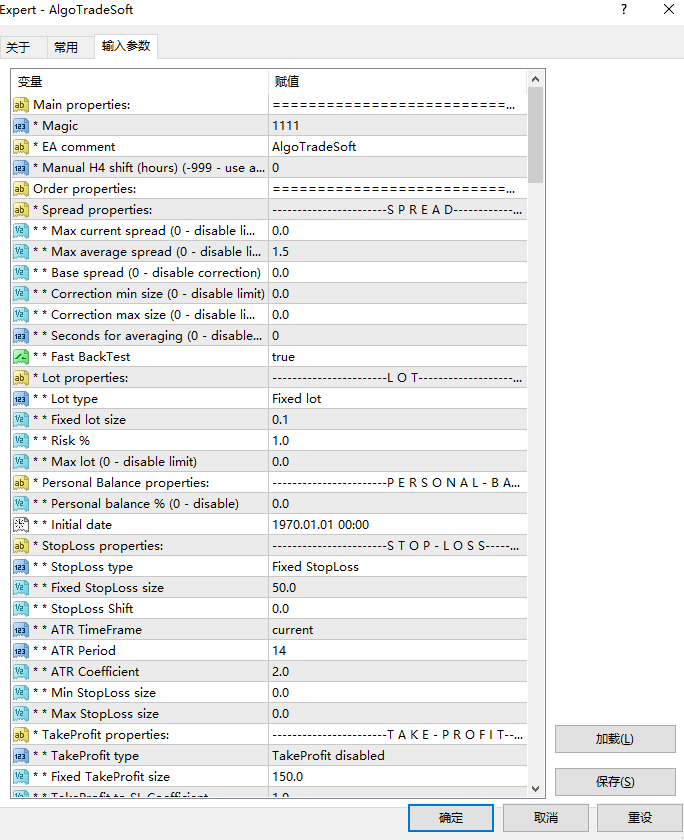Click the string icon beside Spread properties

(x=20, y=210)
